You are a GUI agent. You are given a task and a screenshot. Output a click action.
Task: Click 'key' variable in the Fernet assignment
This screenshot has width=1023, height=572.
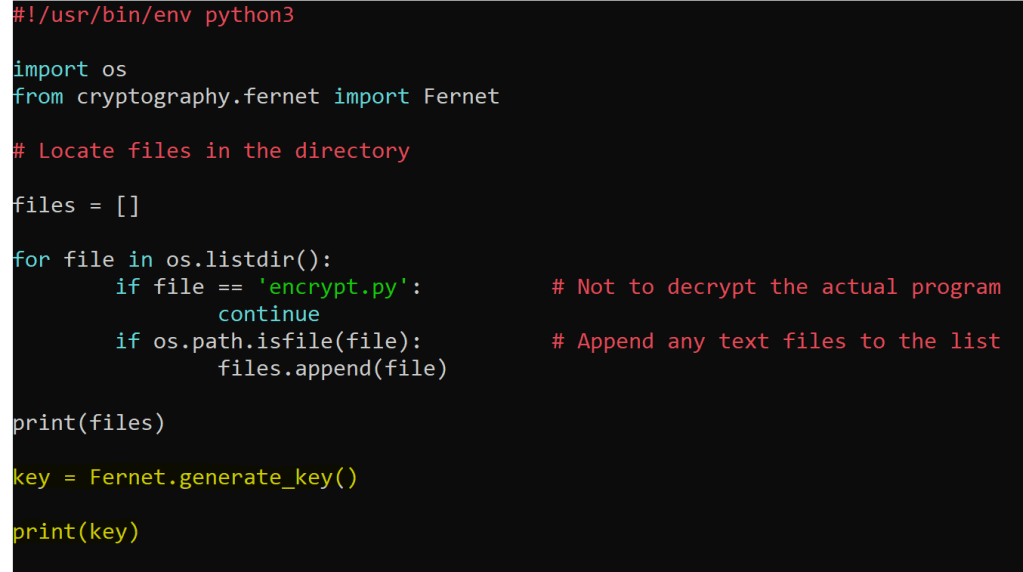coord(31,478)
